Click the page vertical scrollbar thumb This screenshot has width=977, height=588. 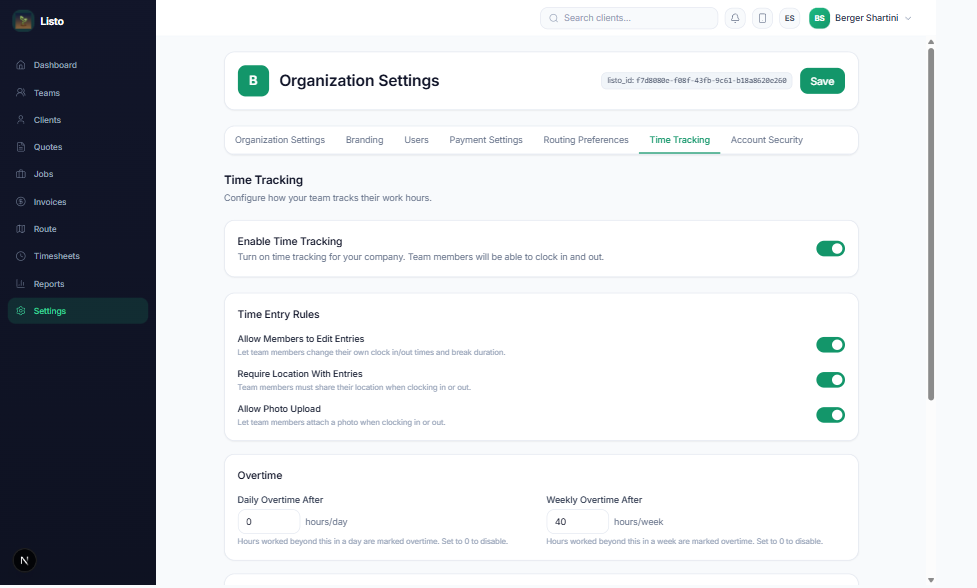coord(931,224)
